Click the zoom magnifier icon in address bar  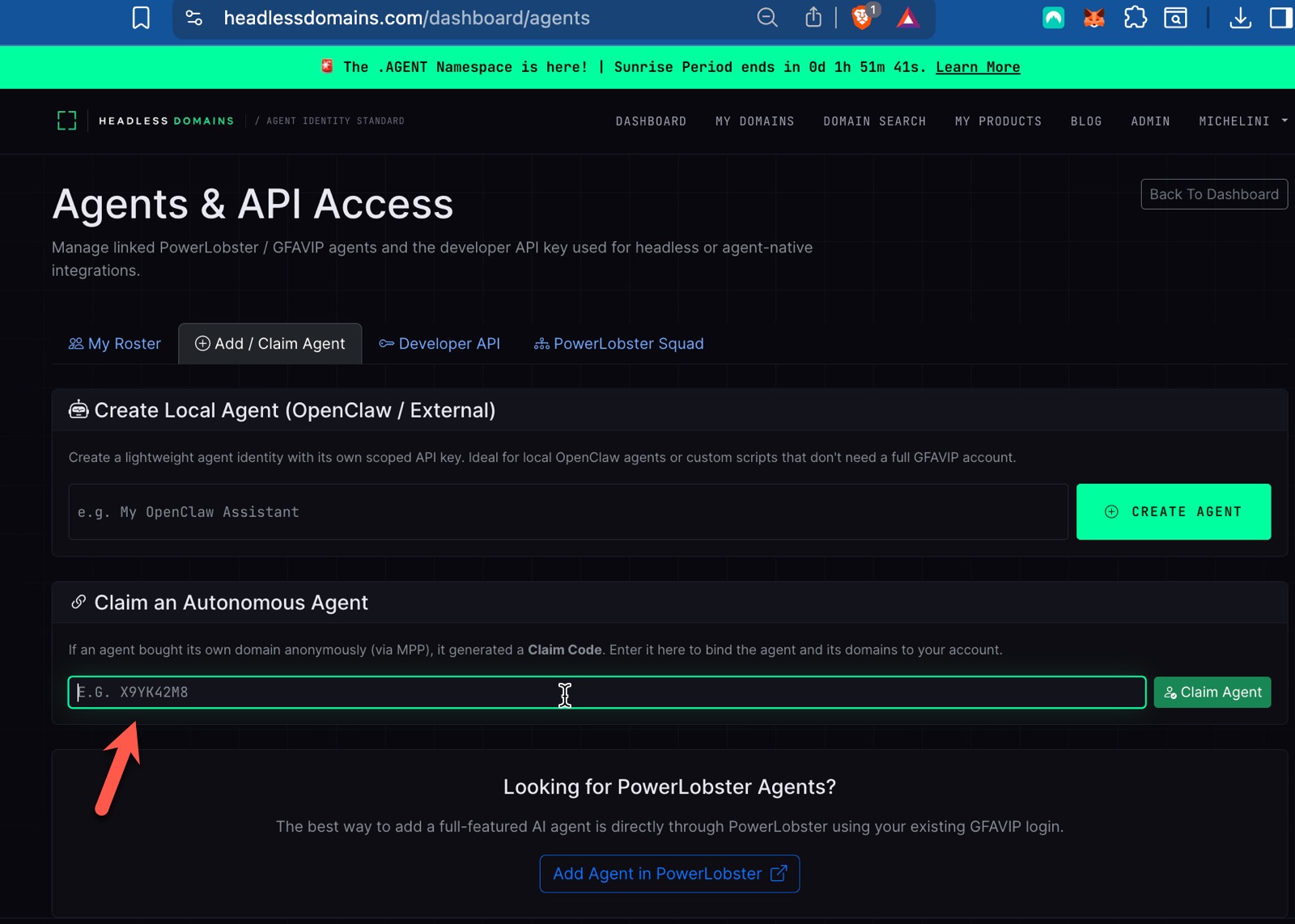click(x=767, y=18)
